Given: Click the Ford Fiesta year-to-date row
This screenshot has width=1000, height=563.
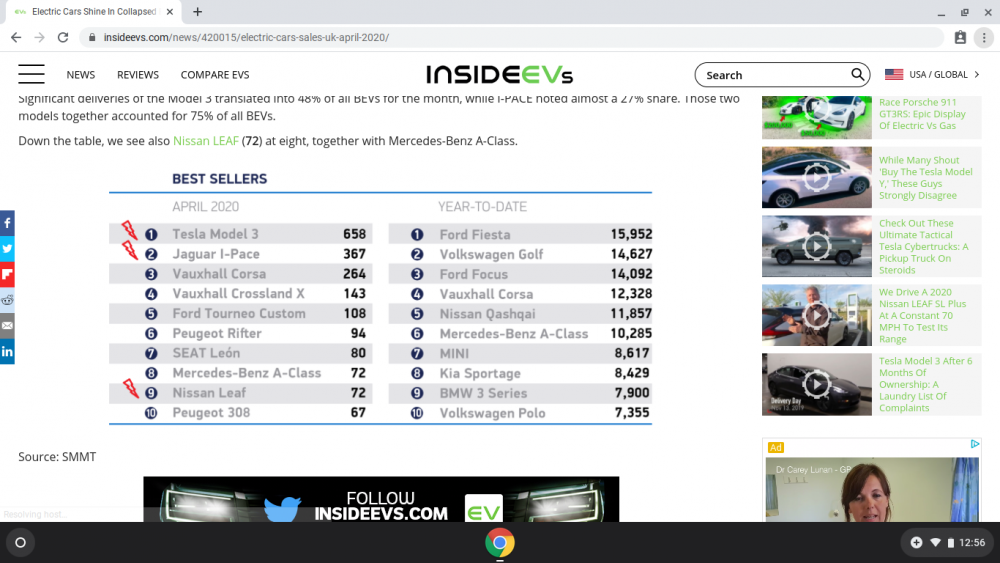Looking at the screenshot, I should click(520, 234).
